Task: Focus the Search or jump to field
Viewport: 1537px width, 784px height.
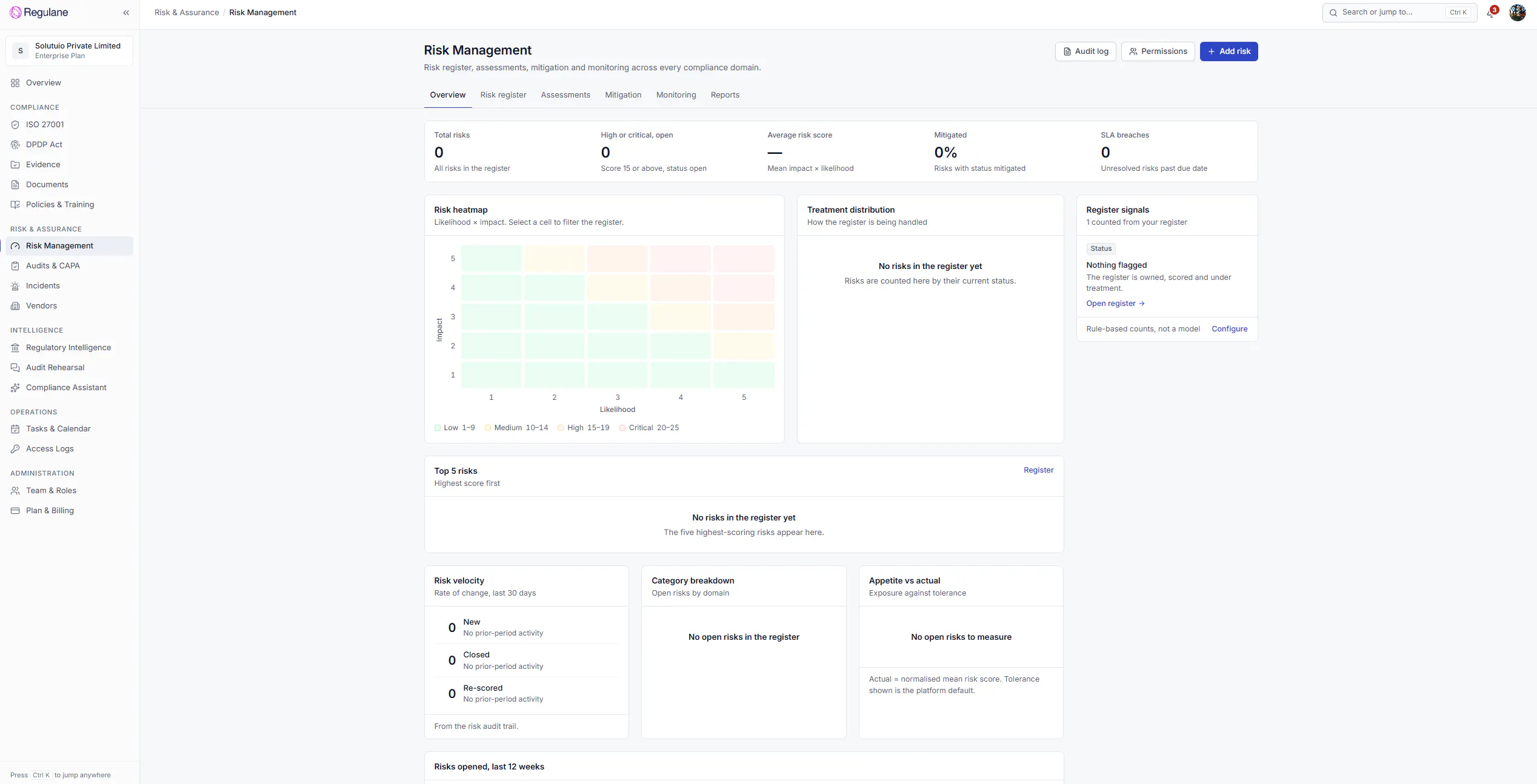Action: (1399, 12)
